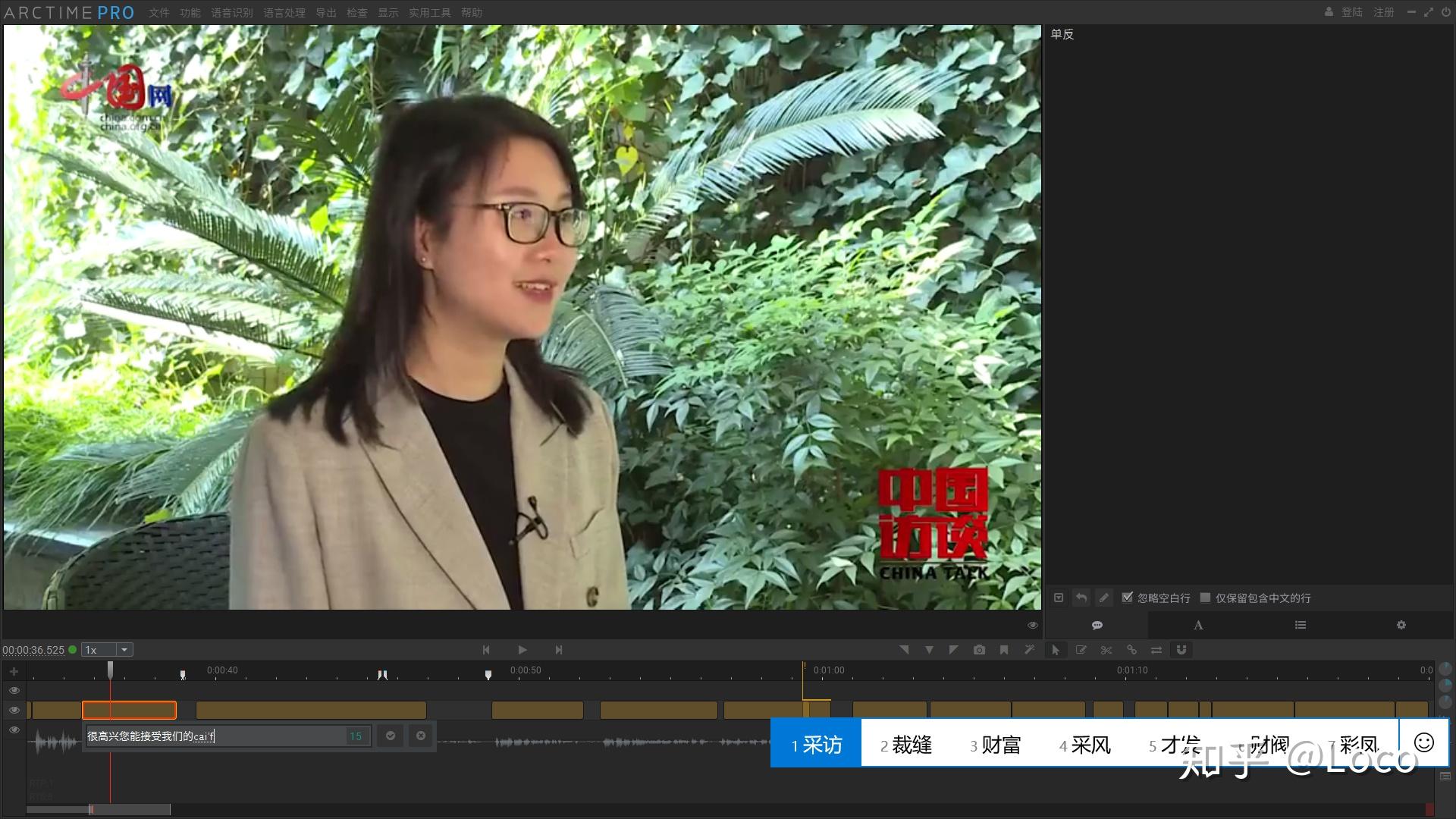The image size is (1456, 819).
Task: Cancel subtitle edit with X icon
Action: pos(421,736)
